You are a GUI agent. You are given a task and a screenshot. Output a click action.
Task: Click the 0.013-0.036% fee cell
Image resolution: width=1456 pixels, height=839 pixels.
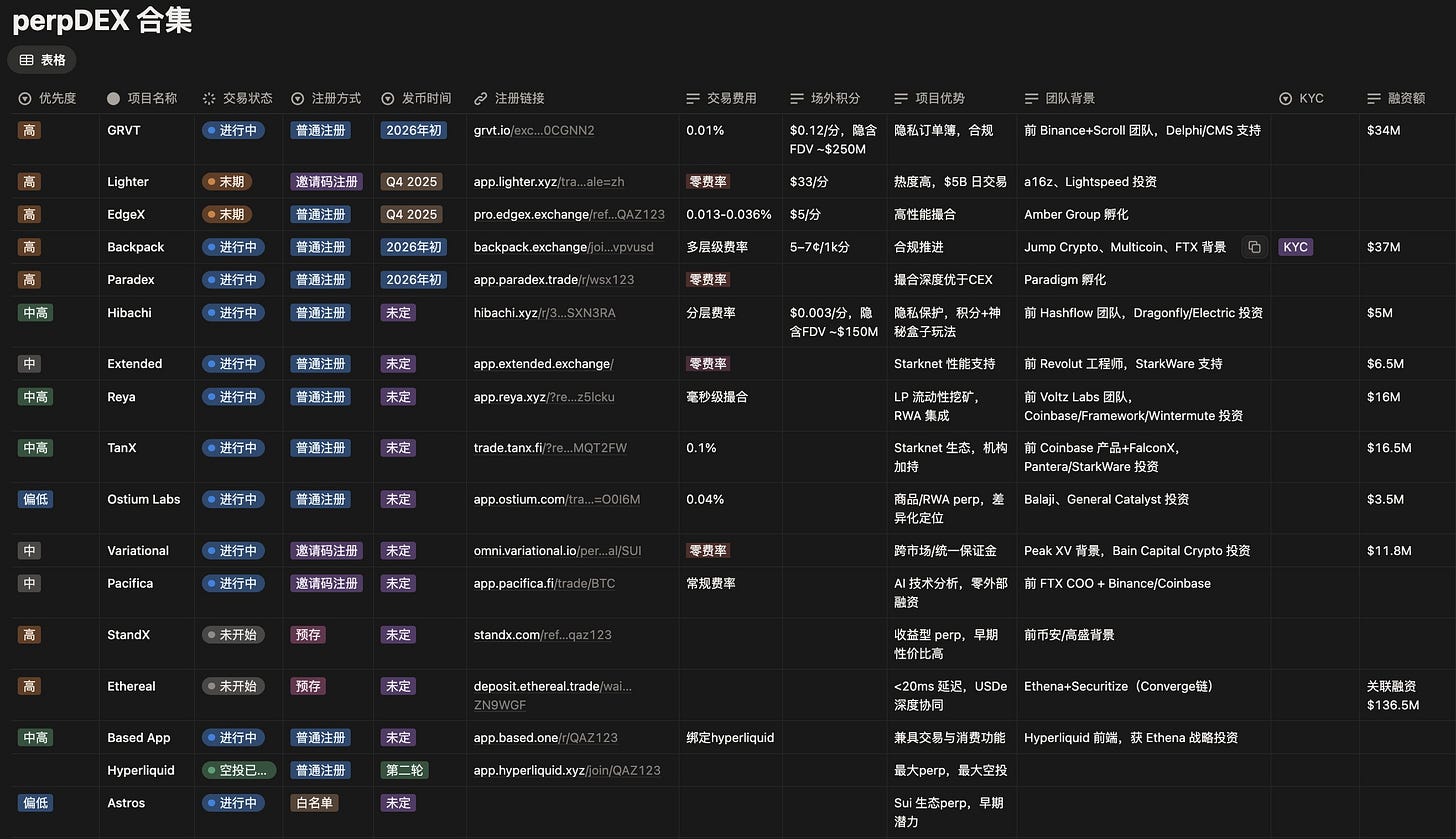[x=731, y=214]
